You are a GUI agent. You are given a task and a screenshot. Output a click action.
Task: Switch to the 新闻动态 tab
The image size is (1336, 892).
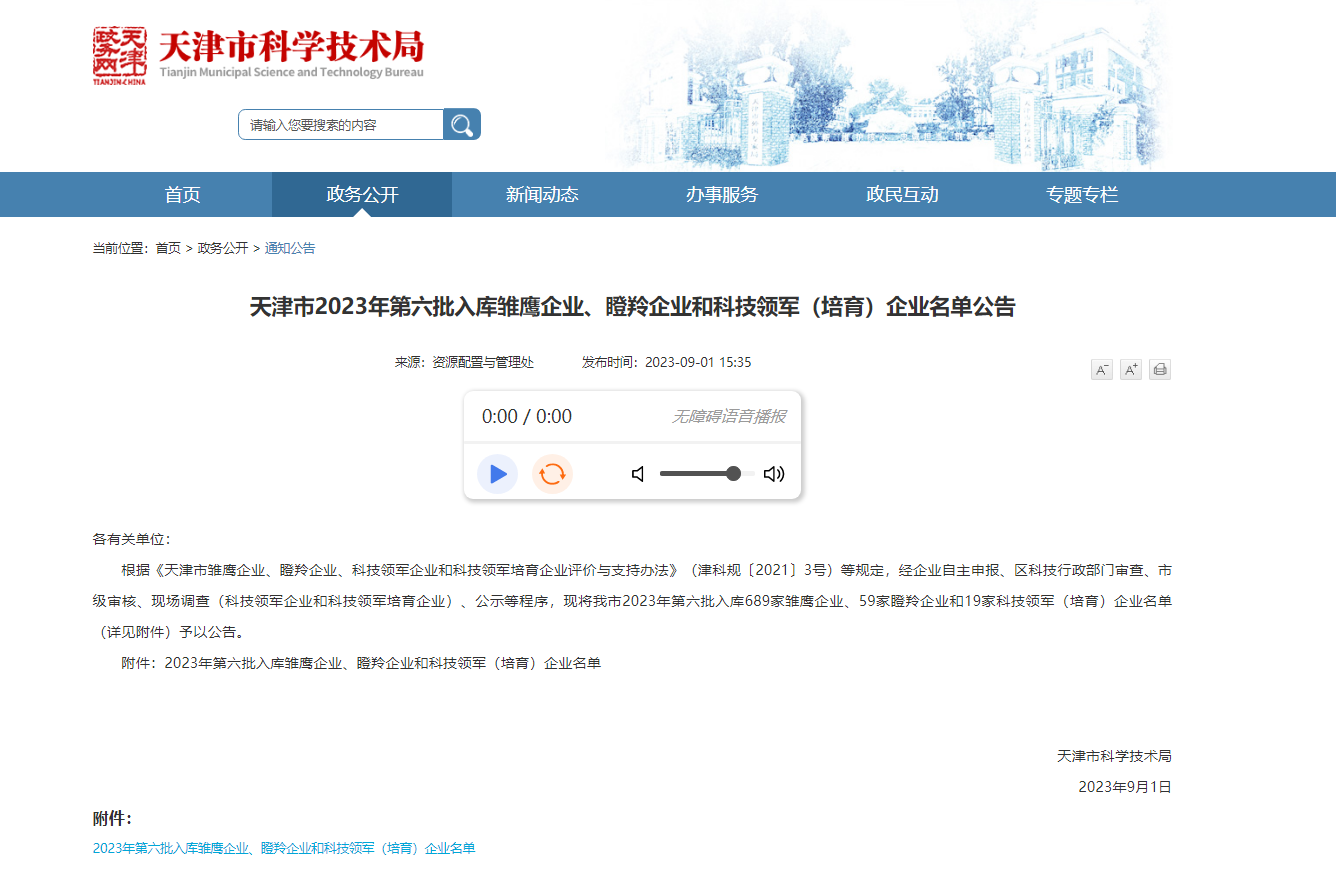tap(542, 194)
